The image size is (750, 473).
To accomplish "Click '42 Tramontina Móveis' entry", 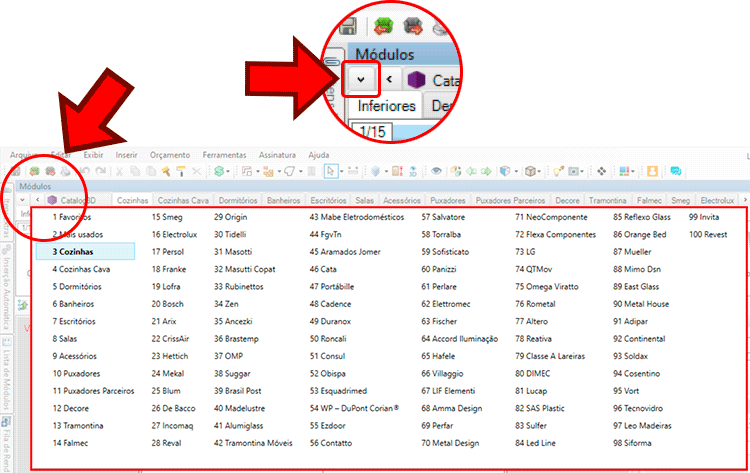I will [x=253, y=443].
